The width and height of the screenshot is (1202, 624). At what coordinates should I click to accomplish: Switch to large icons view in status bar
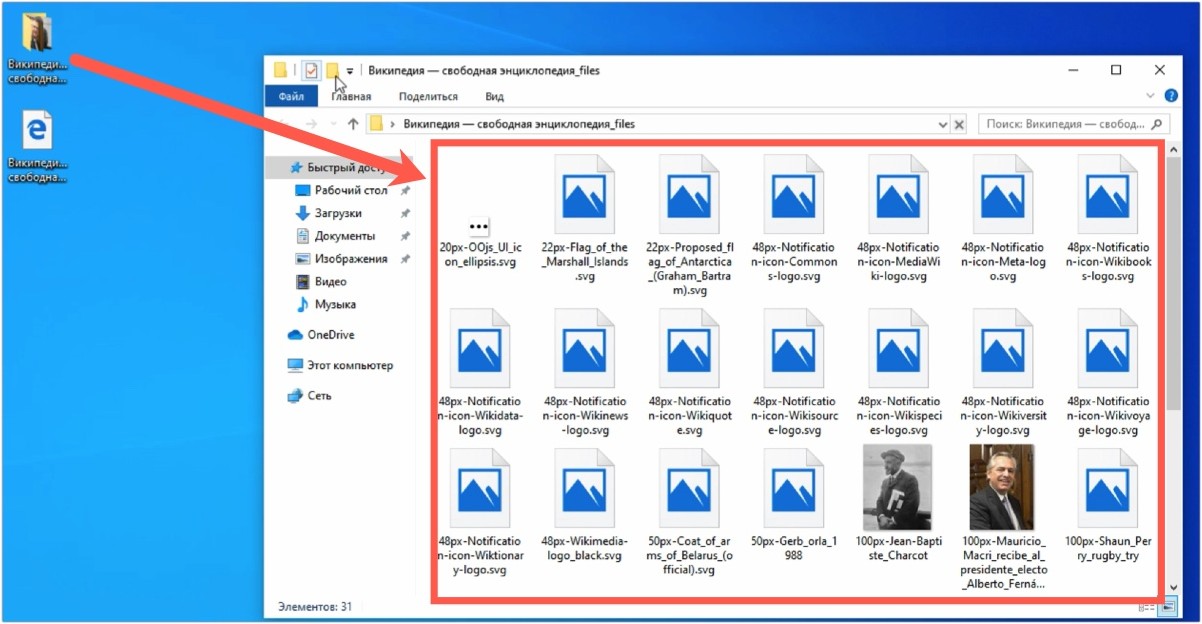coord(1168,607)
